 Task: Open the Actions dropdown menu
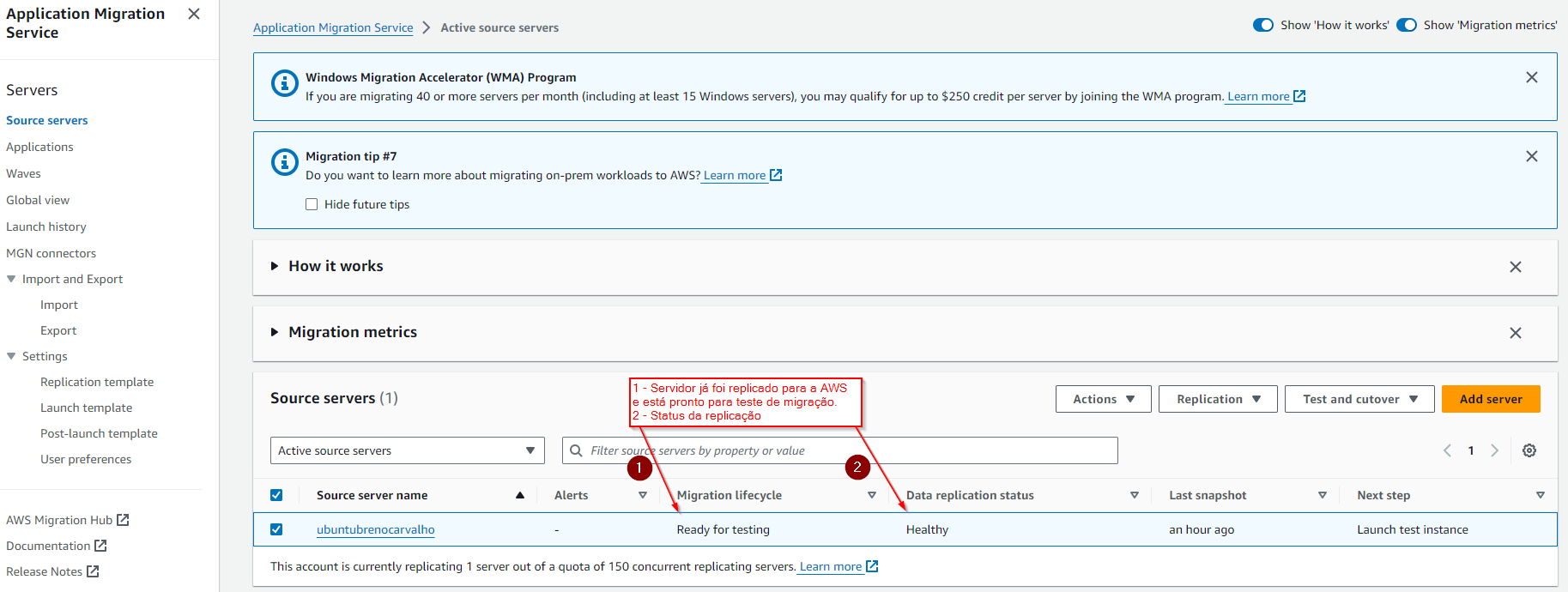tap(1103, 399)
